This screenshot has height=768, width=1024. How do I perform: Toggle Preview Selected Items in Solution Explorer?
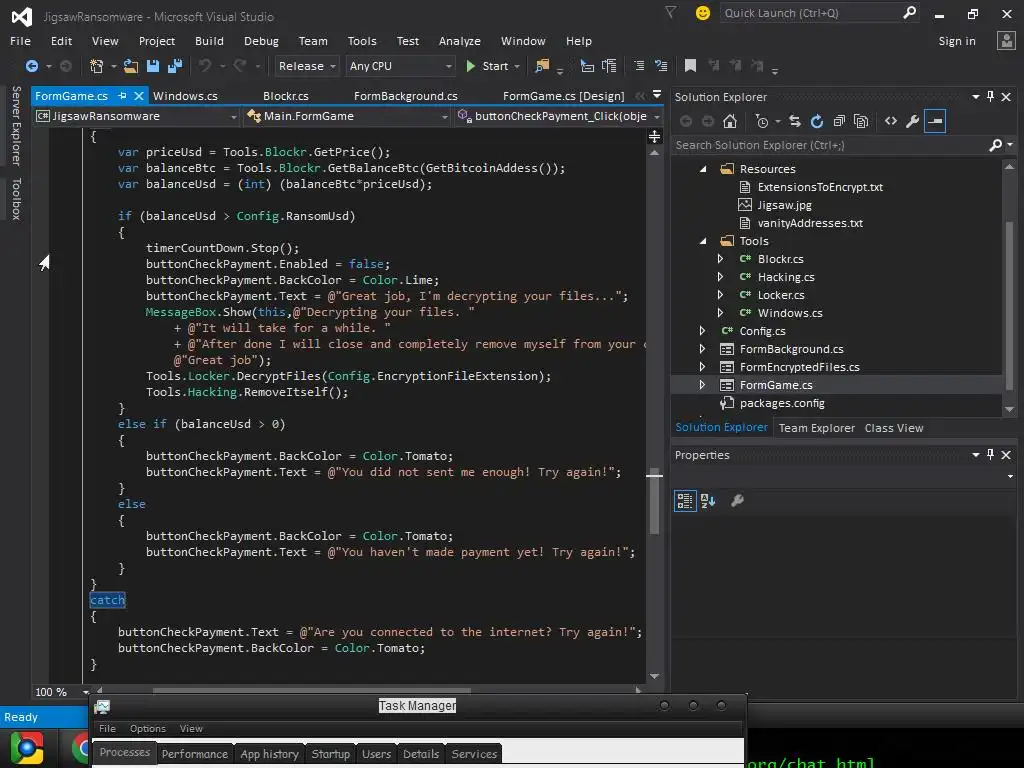pyautogui.click(x=935, y=121)
